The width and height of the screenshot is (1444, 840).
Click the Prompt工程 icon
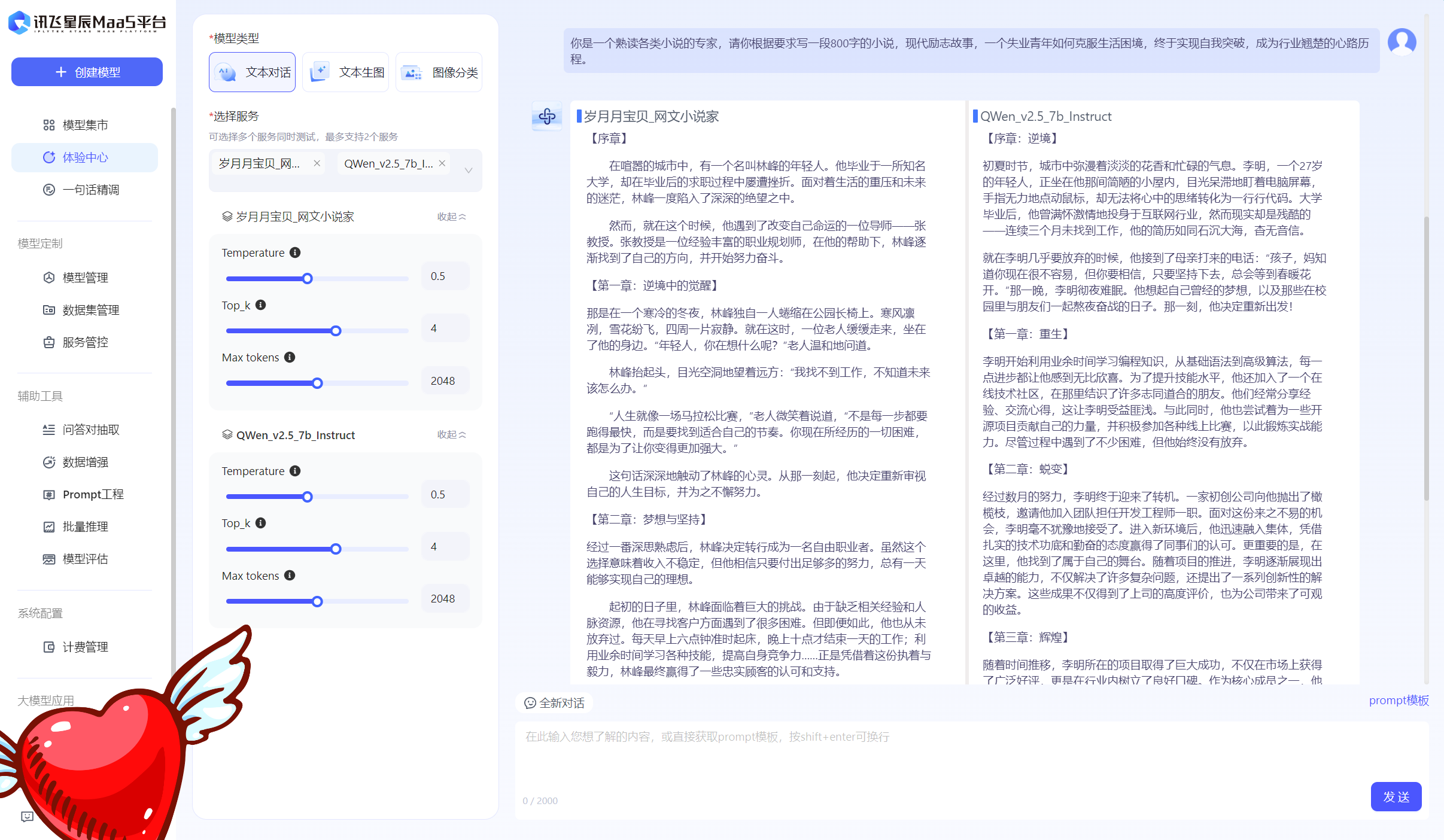tap(49, 494)
